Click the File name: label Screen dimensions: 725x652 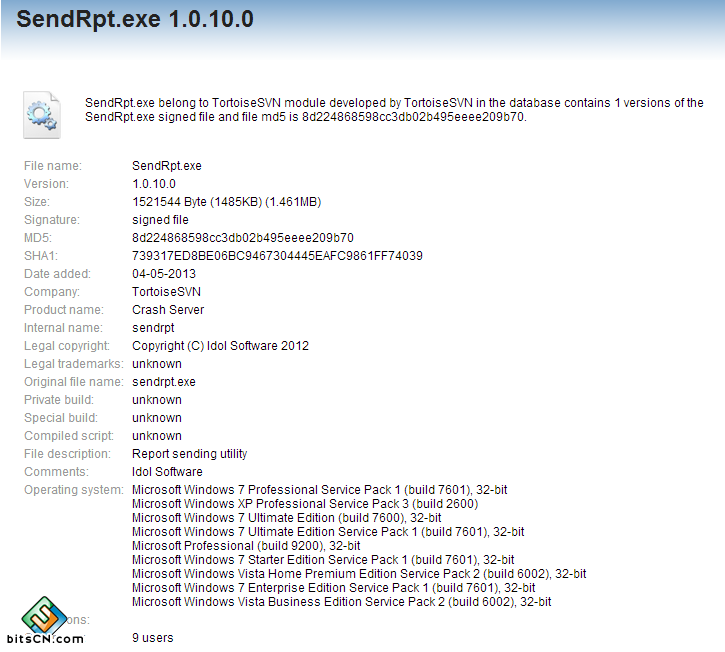point(53,166)
